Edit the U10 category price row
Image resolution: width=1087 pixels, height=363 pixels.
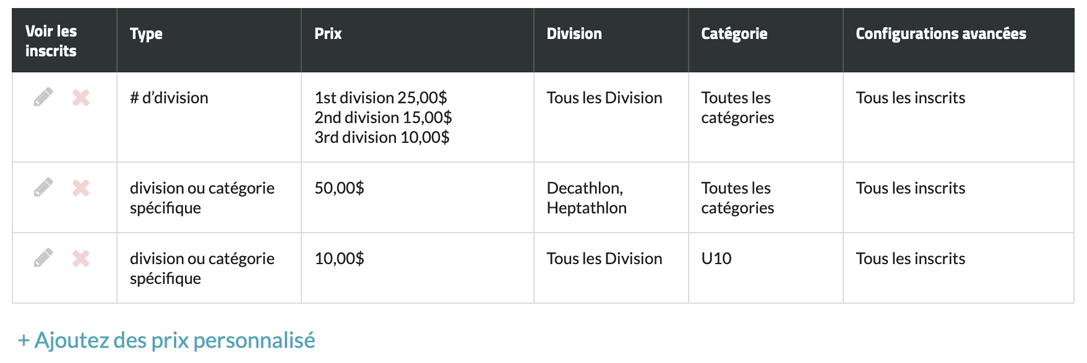click(43, 258)
